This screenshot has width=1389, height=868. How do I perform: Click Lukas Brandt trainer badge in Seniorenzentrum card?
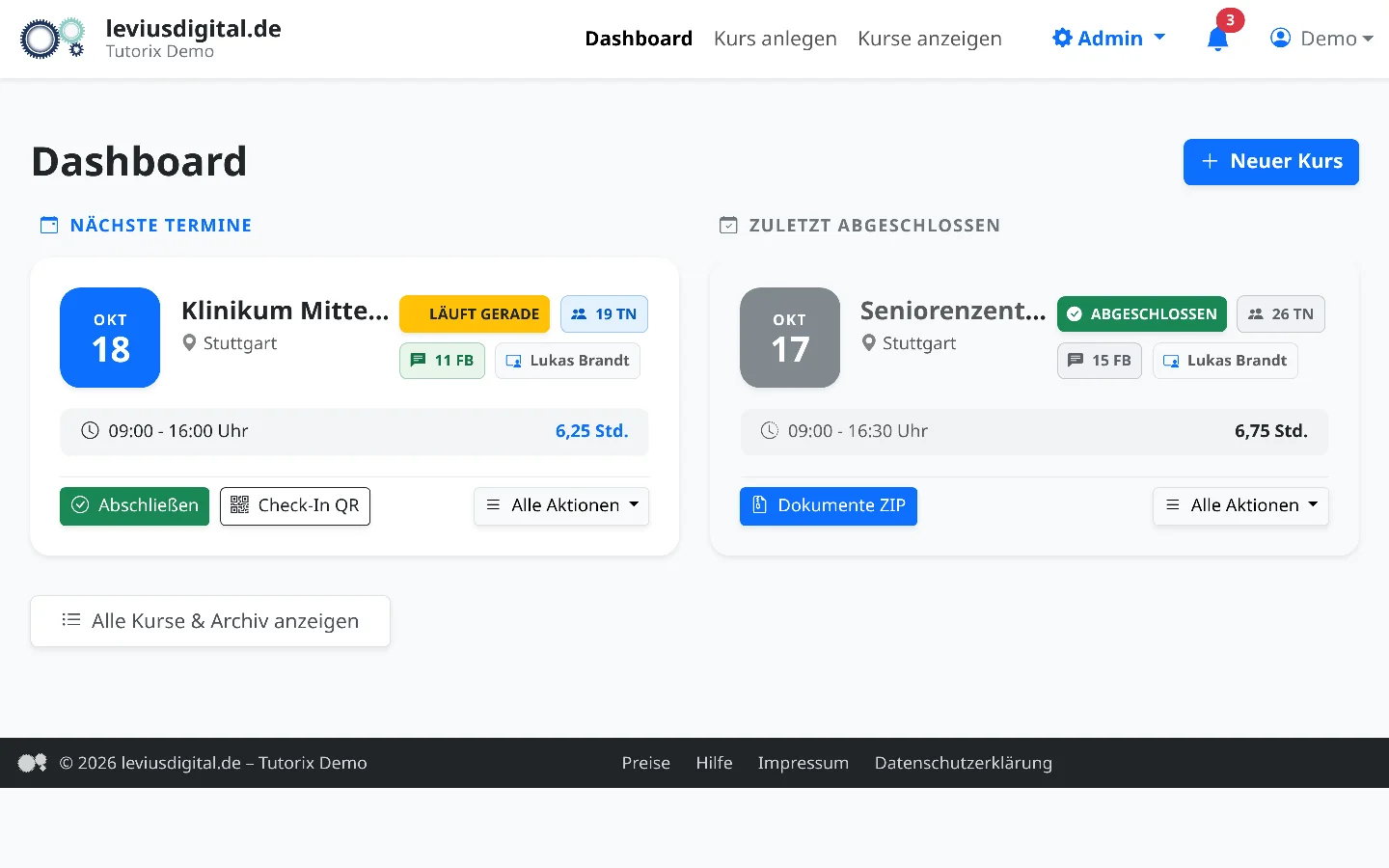pyautogui.click(x=1225, y=361)
